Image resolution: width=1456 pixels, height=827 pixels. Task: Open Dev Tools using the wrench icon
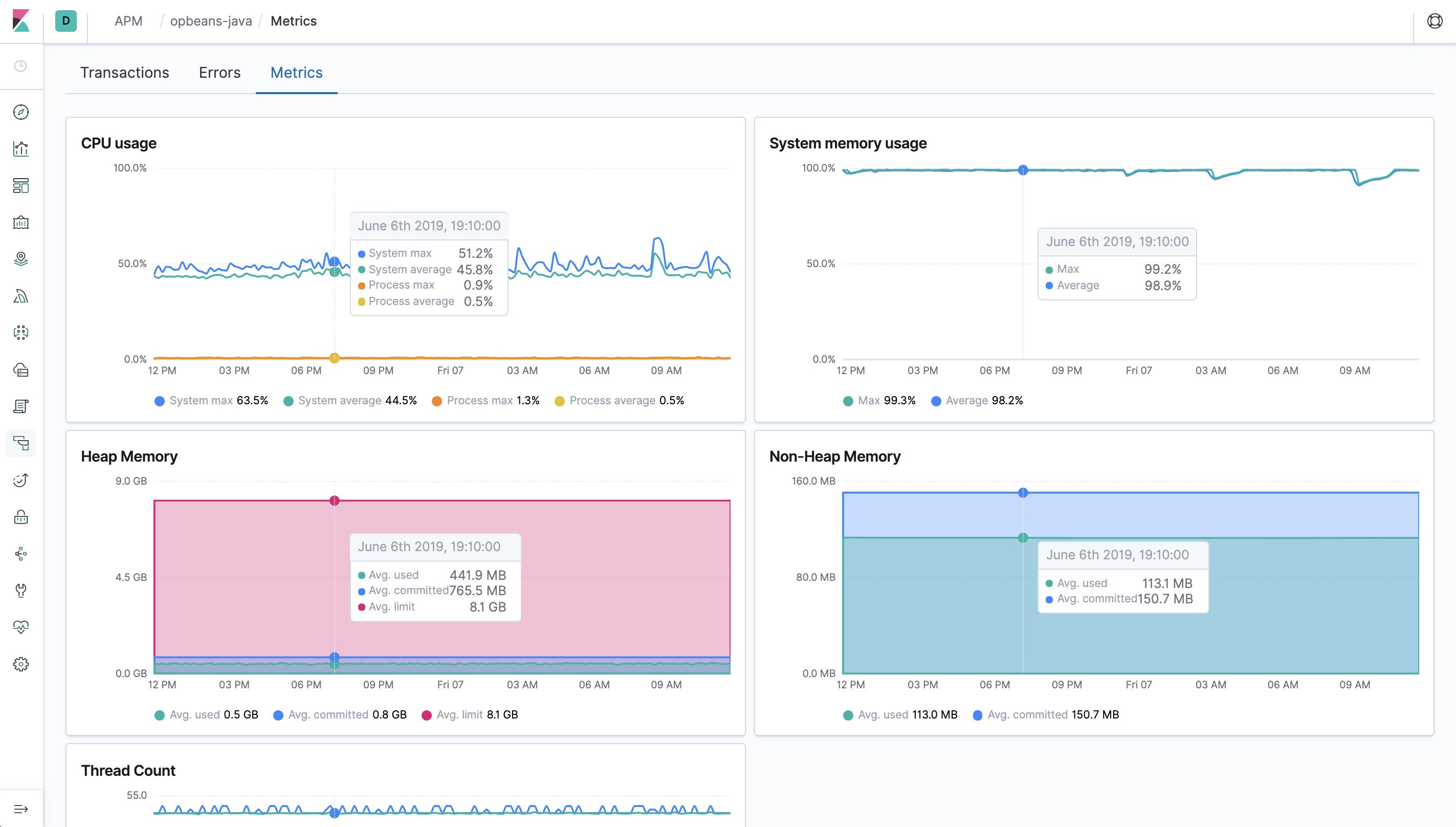point(21,591)
